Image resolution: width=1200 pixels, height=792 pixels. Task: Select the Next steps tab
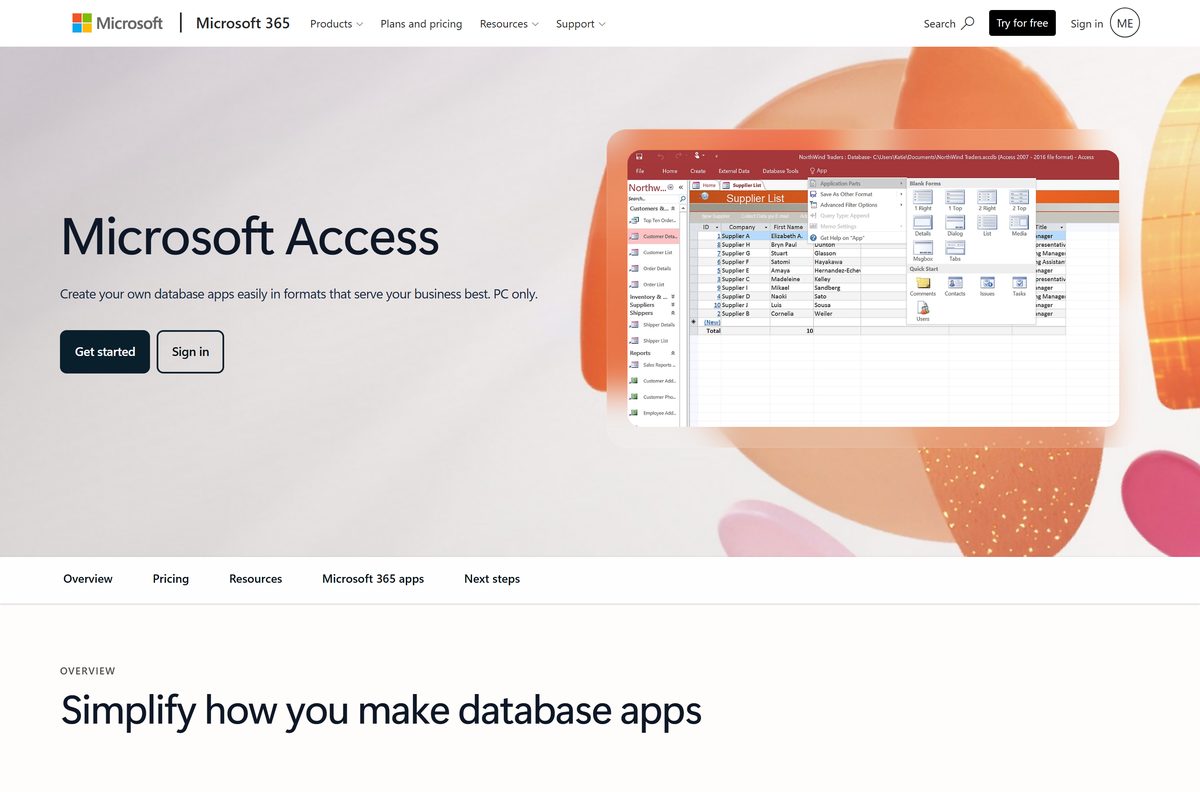tap(492, 579)
